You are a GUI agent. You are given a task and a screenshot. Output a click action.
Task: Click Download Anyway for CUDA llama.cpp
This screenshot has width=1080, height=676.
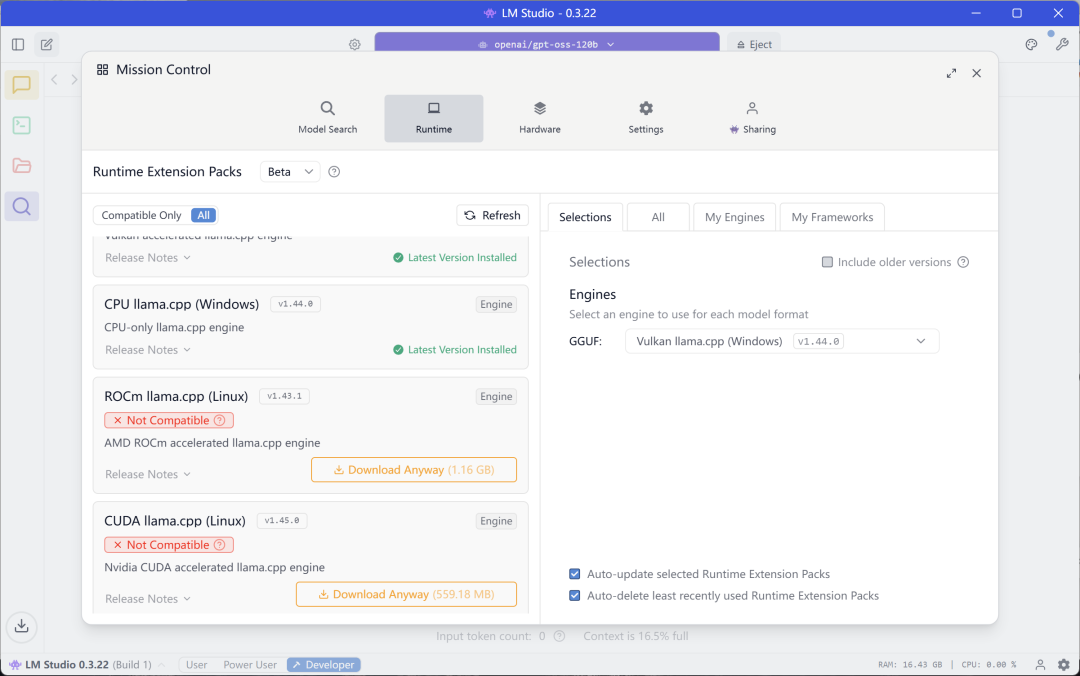[x=406, y=594]
